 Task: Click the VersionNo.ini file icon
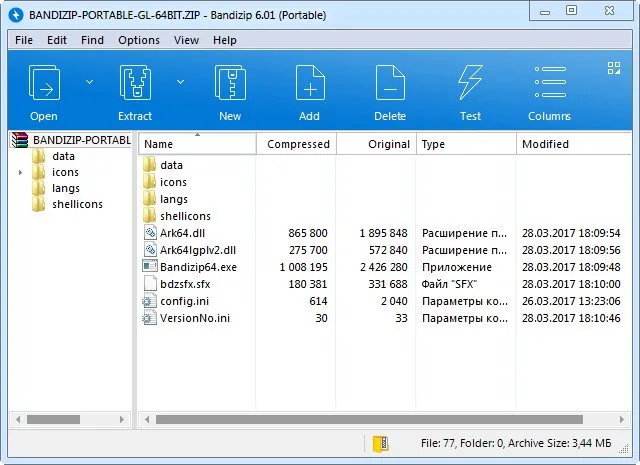[149, 318]
